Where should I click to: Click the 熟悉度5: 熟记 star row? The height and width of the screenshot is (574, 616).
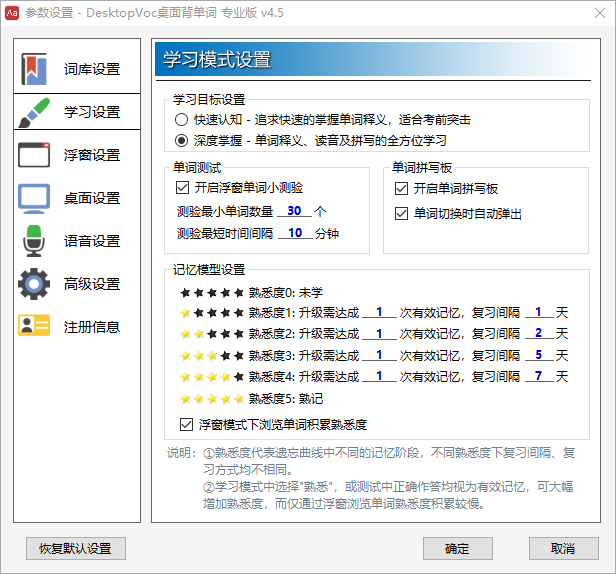tap(251, 399)
